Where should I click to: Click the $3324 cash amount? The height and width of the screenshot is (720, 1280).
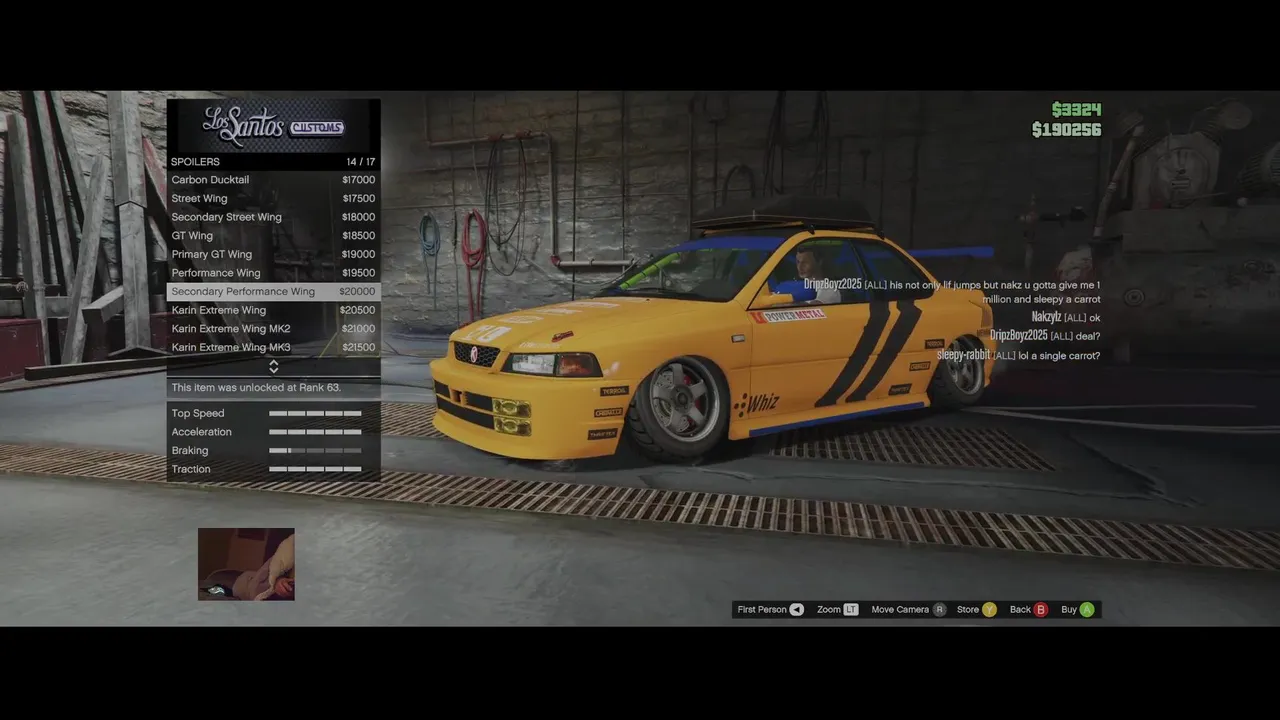pyautogui.click(x=1076, y=110)
